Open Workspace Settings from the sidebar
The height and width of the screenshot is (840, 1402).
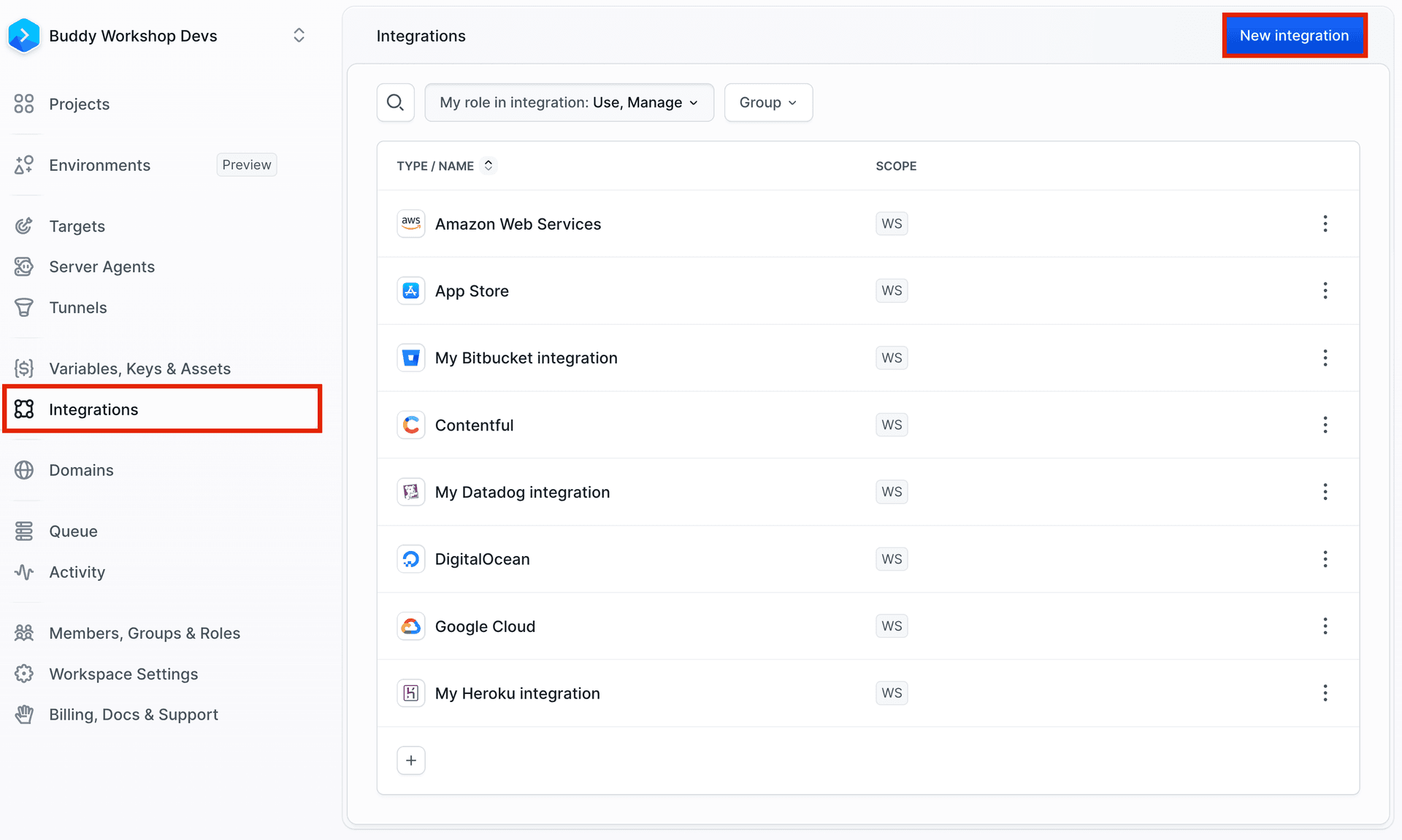click(x=123, y=674)
